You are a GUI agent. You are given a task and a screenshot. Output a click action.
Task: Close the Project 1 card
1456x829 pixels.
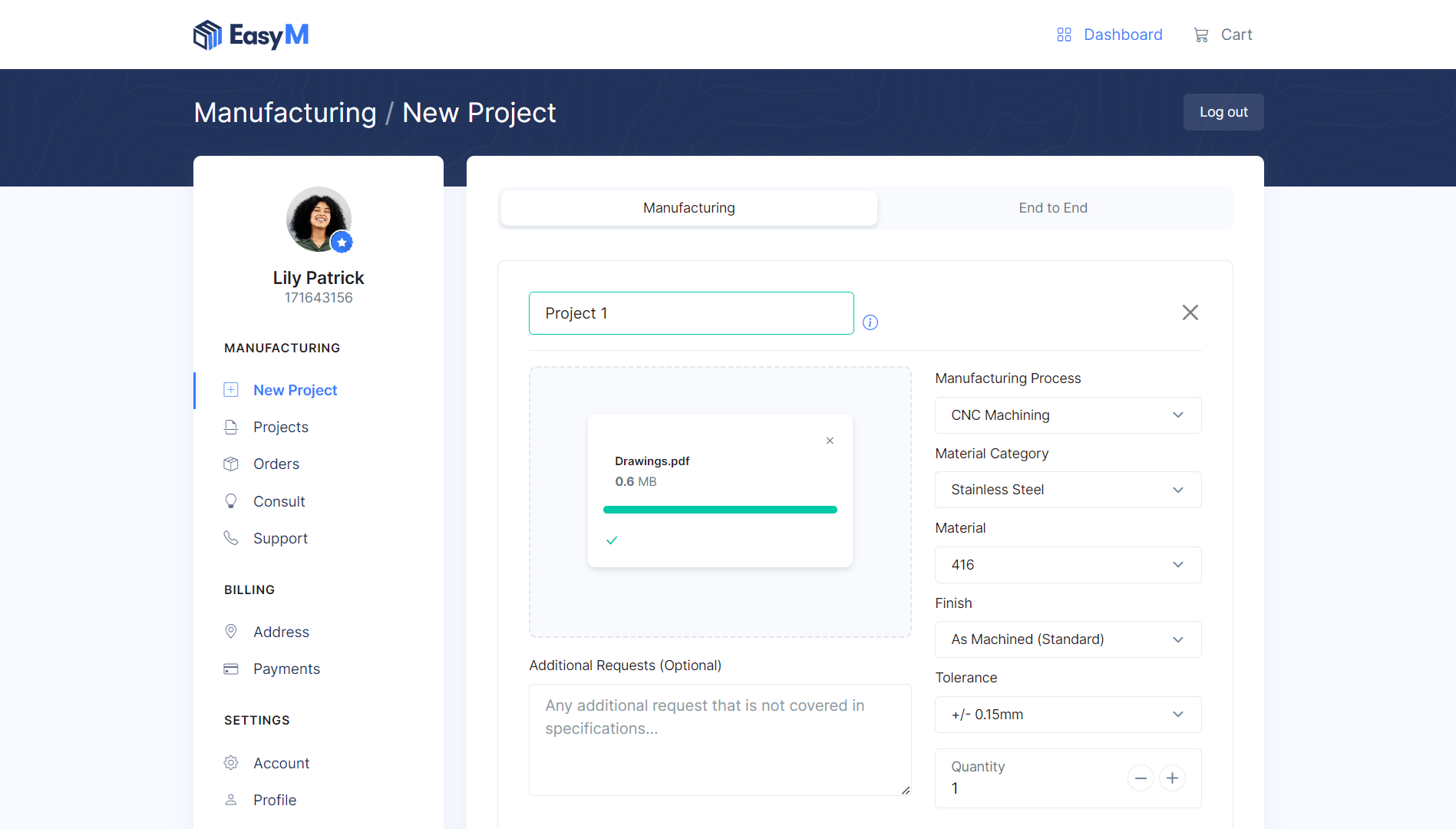coord(1190,312)
